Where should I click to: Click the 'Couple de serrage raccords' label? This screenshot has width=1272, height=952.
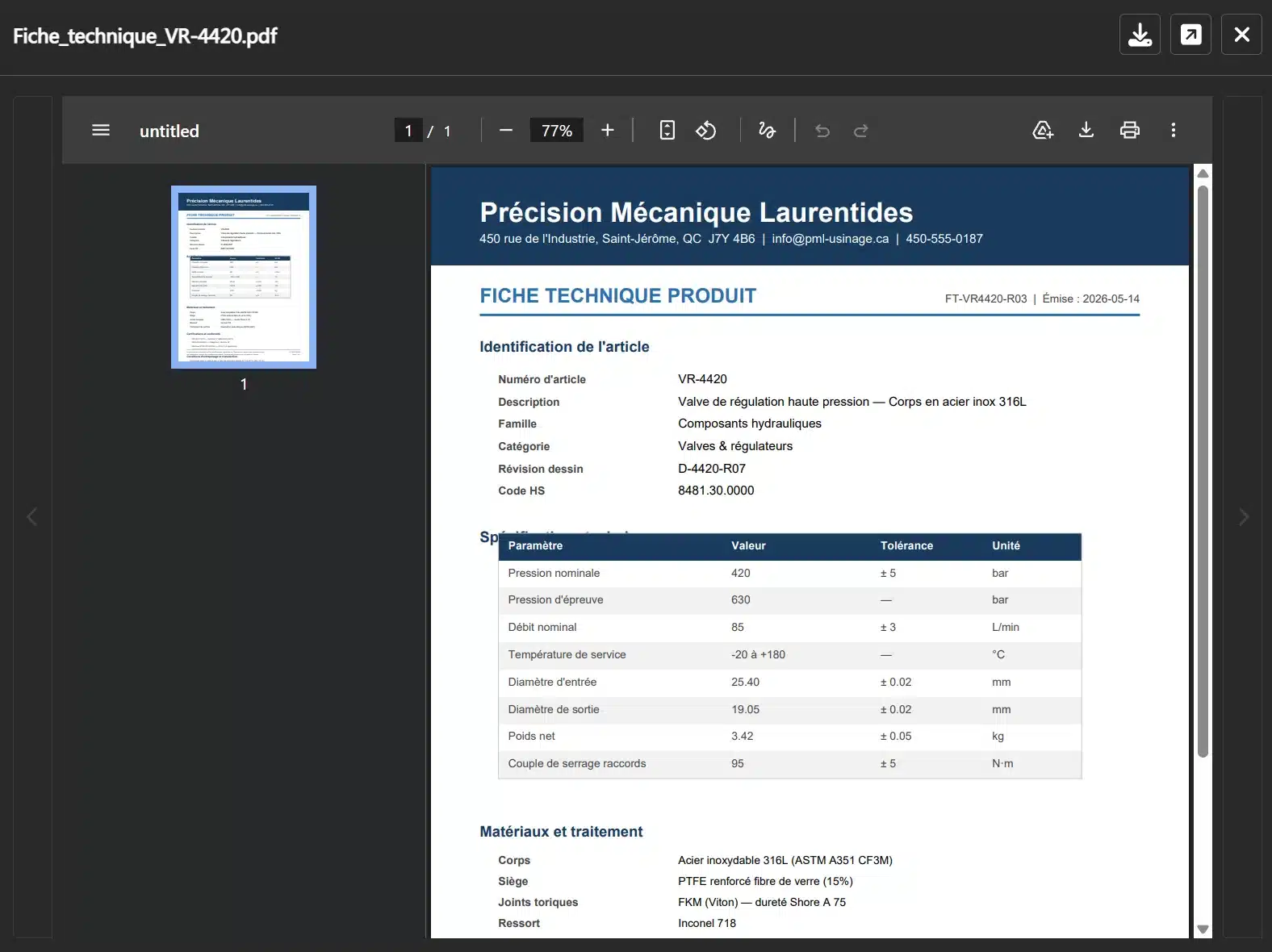click(x=577, y=764)
